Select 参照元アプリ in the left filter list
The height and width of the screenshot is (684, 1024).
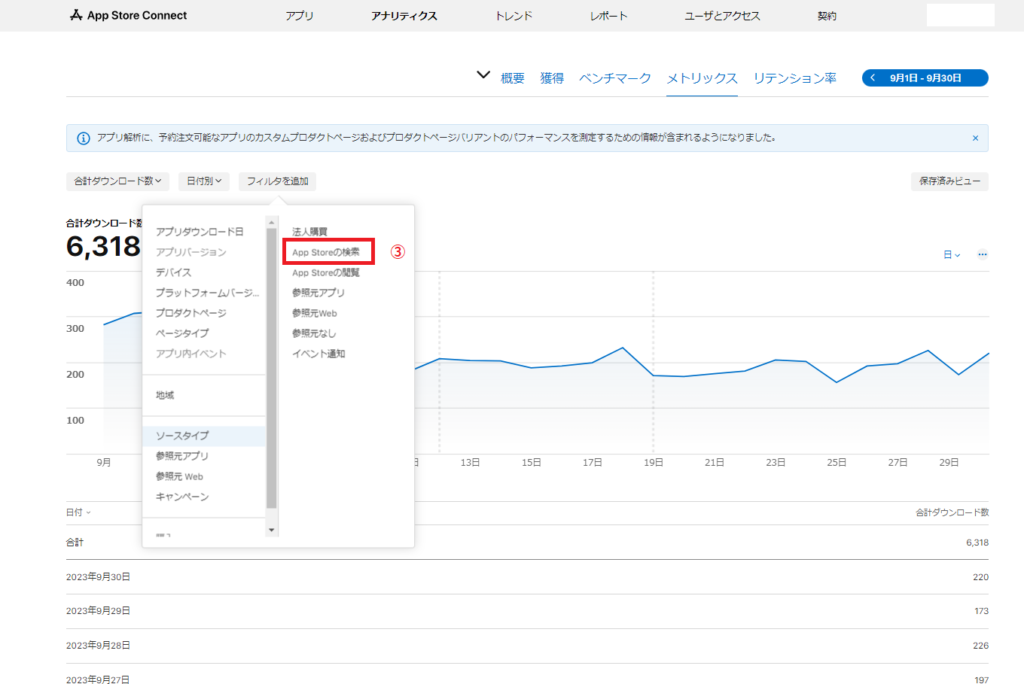click(182, 456)
